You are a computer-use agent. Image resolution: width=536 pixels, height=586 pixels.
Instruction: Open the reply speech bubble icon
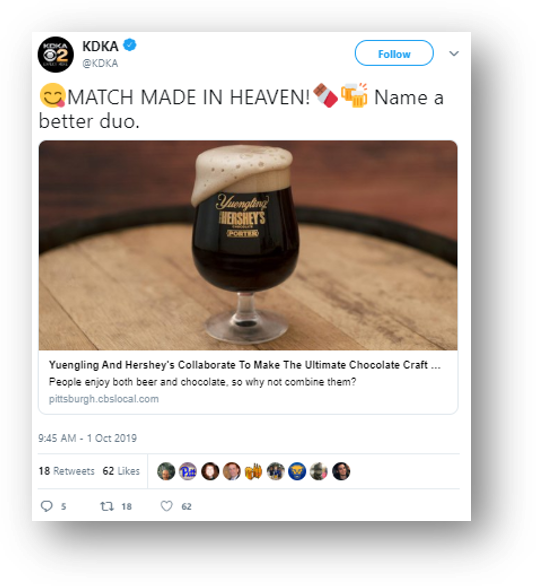click(x=47, y=506)
